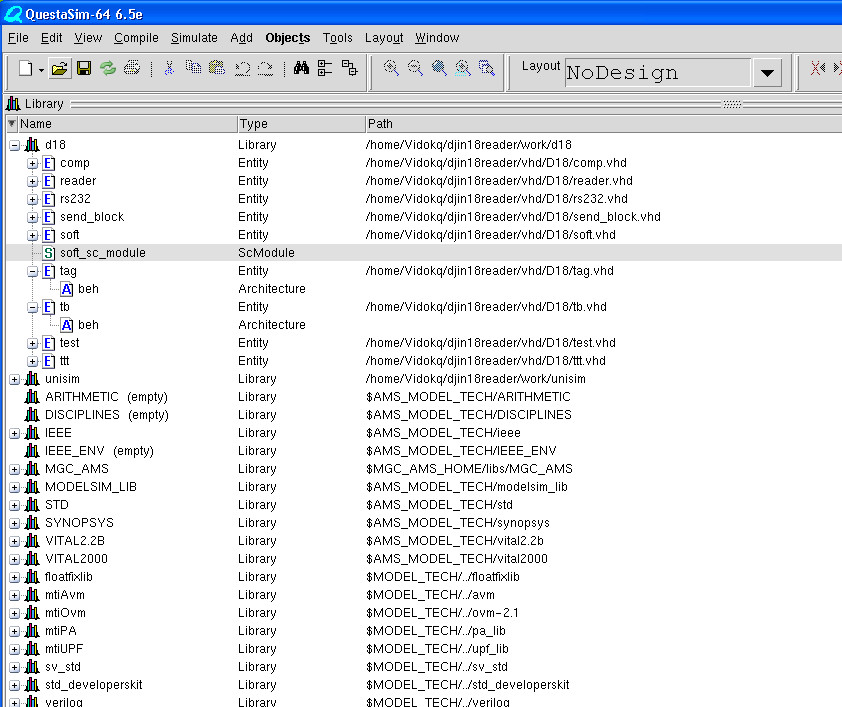Click the Layout field showing NoDesign

[x=658, y=72]
